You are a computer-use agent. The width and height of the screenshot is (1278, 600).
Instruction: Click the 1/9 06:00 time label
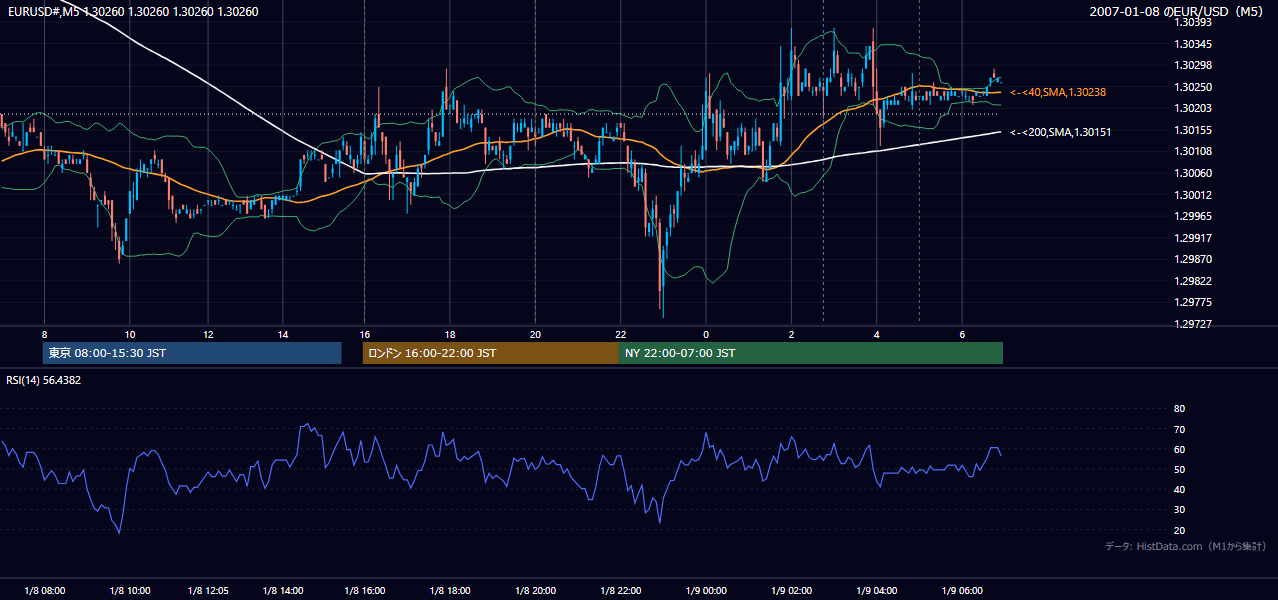tap(962, 590)
